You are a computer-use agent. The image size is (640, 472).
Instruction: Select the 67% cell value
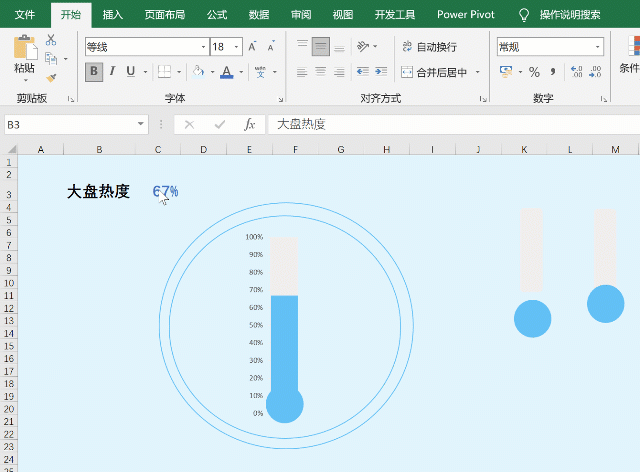coord(165,191)
